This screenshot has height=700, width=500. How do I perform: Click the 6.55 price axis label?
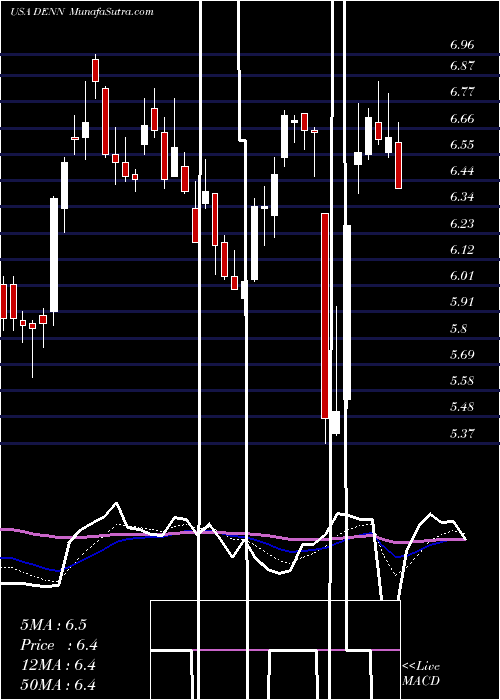click(462, 145)
